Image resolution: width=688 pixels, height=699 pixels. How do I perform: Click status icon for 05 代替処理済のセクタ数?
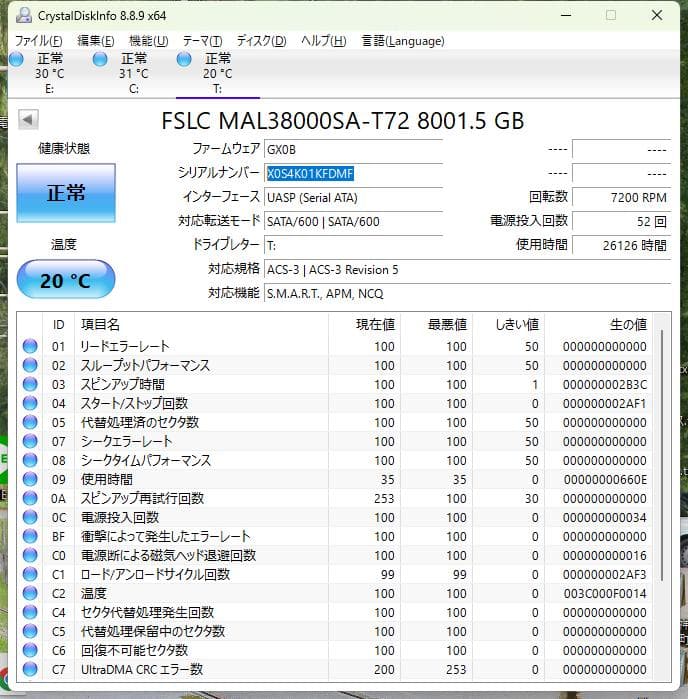(30, 422)
